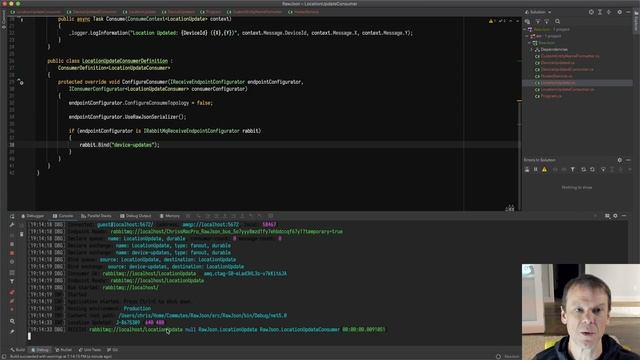Image resolution: width=640 pixels, height=360 pixels.
Task: Expand the Dependencies node
Action: click(x=532, y=49)
